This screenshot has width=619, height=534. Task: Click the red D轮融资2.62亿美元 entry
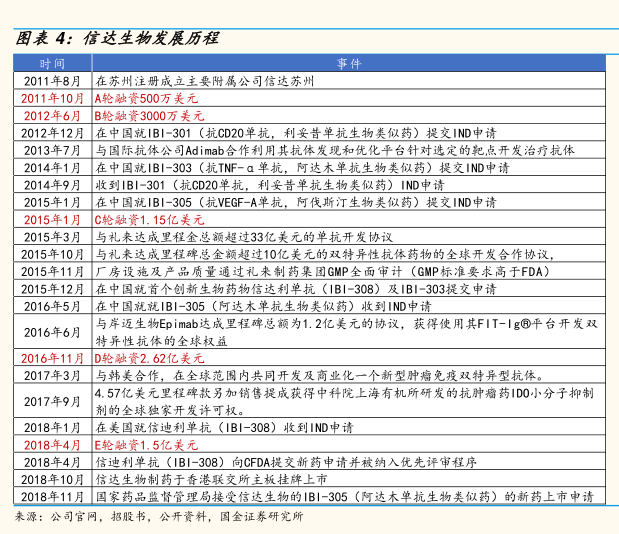point(149,357)
